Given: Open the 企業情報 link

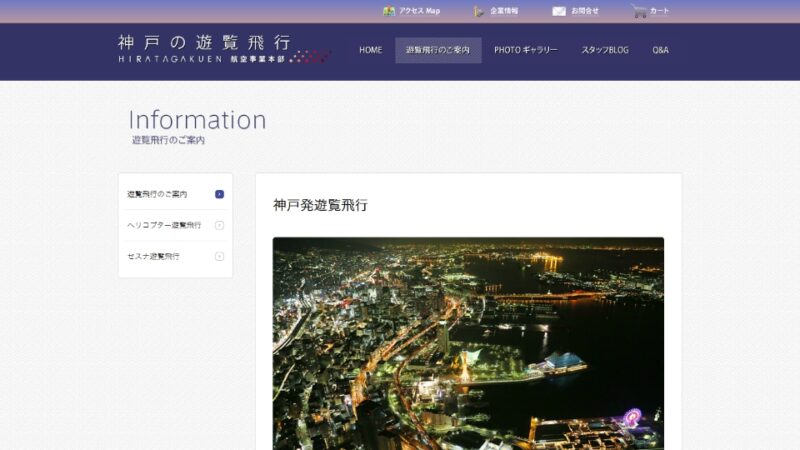Looking at the screenshot, I should click(x=504, y=11).
